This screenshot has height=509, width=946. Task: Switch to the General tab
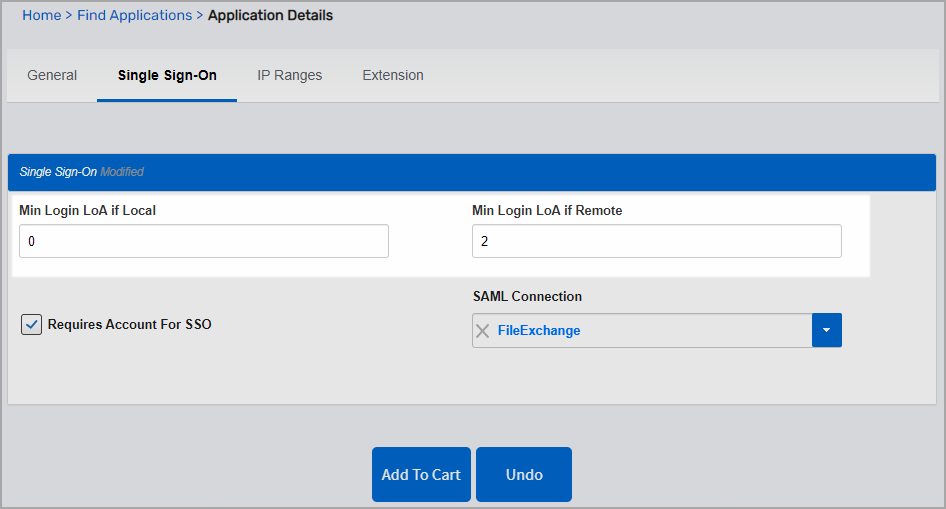click(x=52, y=75)
